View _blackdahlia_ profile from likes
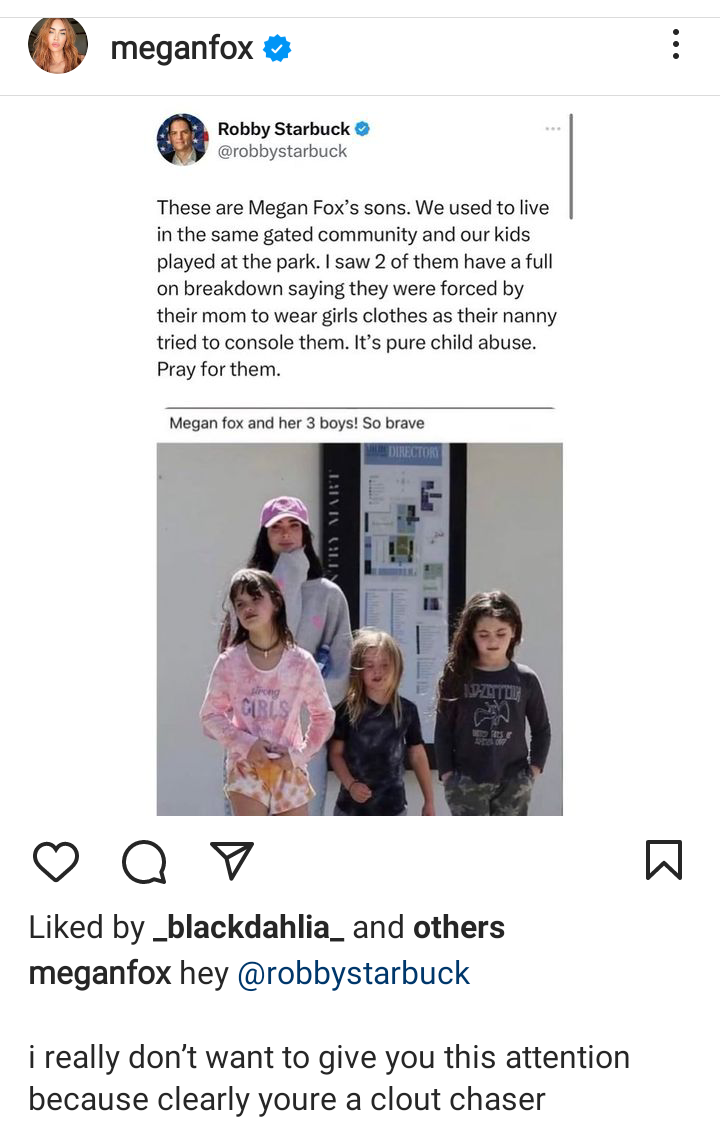This screenshot has width=720, height=1144. click(248, 927)
